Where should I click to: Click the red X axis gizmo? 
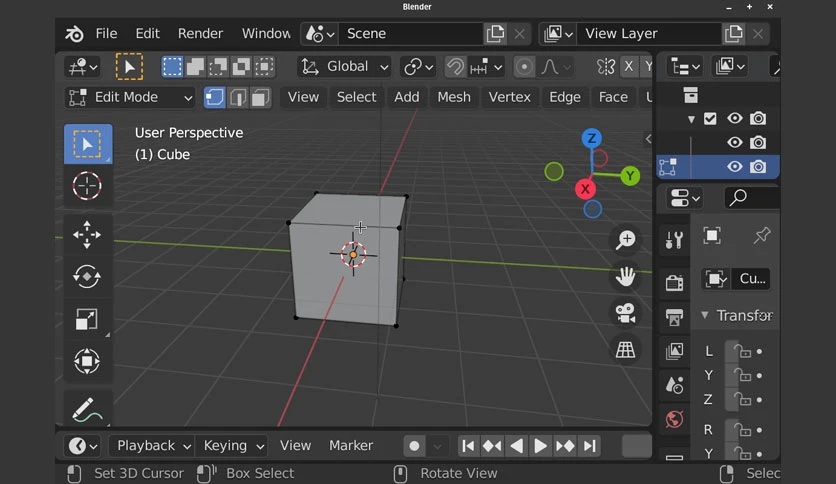pyautogui.click(x=585, y=189)
